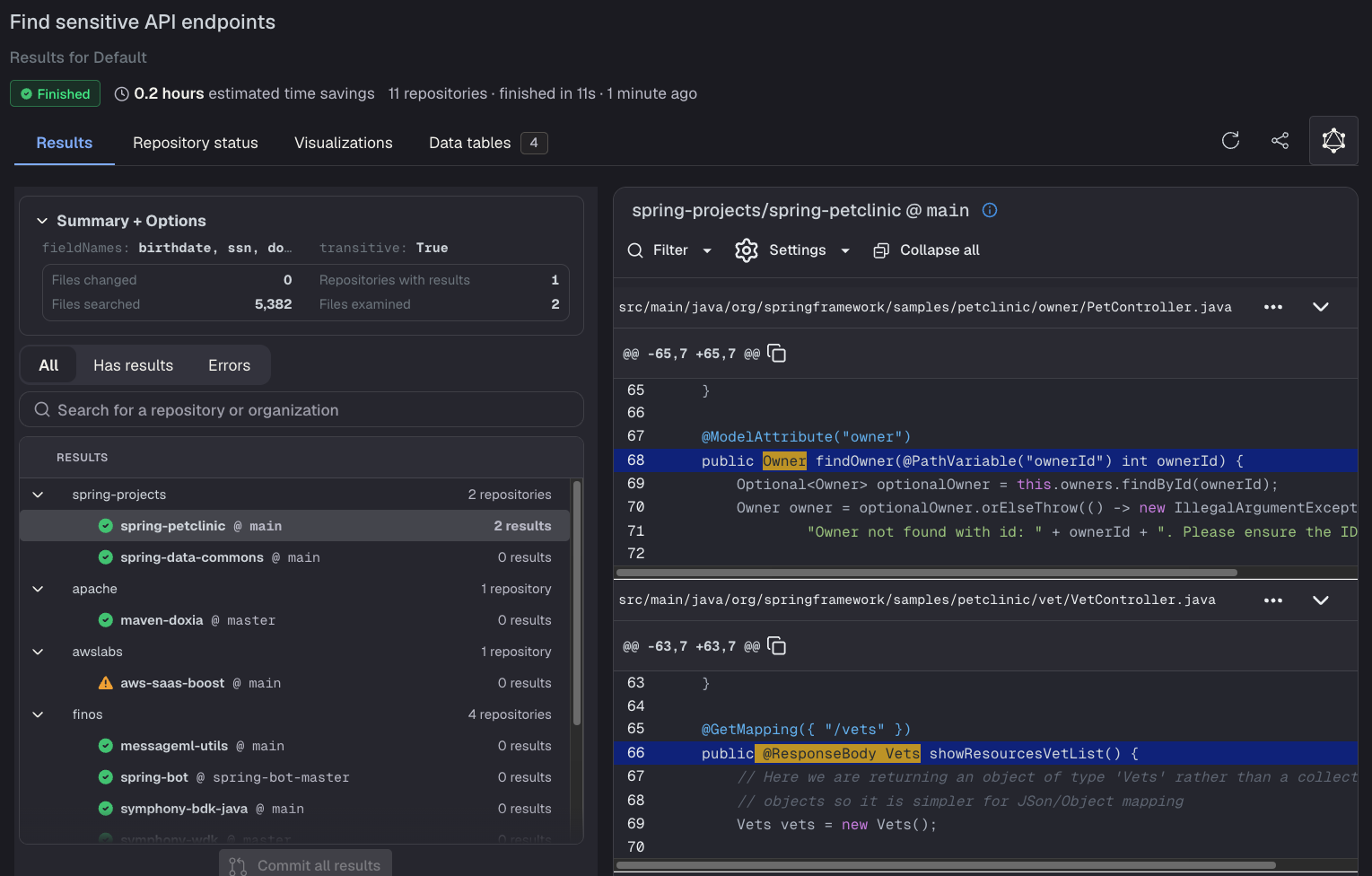Click the green check on spring-data-commons
This screenshot has width=1372, height=876.
[106, 557]
